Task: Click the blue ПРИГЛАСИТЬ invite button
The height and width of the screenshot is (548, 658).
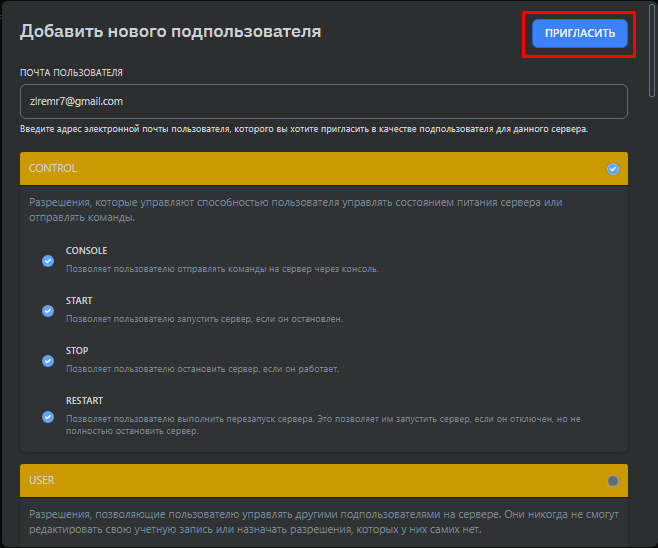Action: coord(580,33)
